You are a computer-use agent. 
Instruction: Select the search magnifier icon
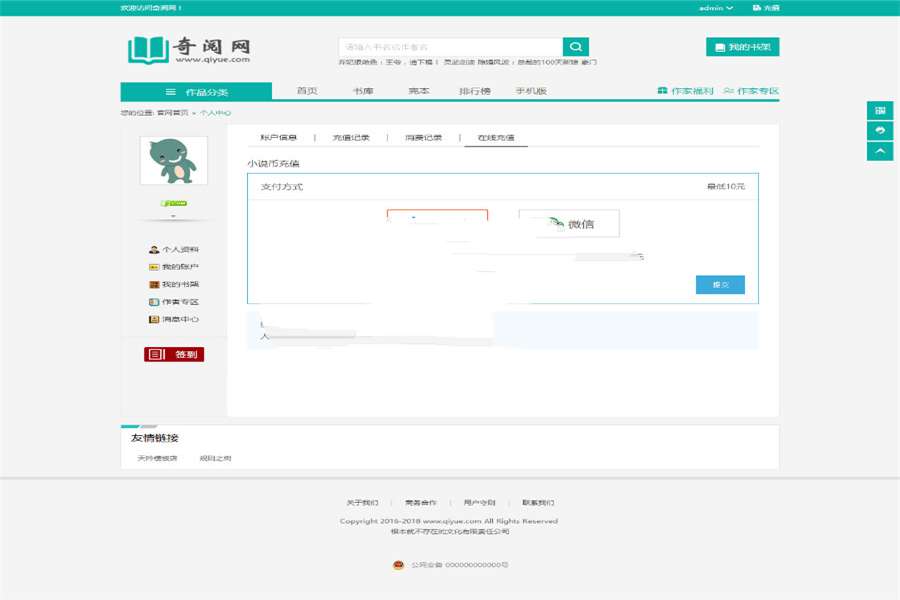pos(573,45)
